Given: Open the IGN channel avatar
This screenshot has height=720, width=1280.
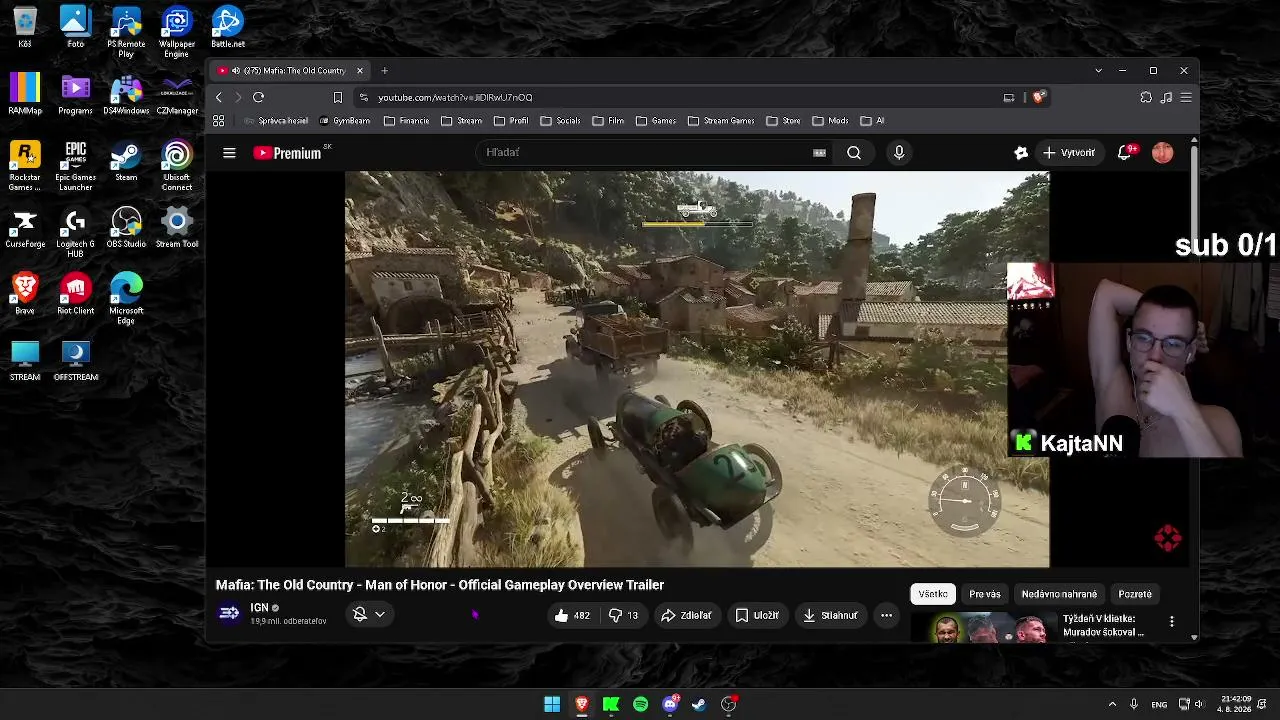Looking at the screenshot, I should tap(229, 613).
